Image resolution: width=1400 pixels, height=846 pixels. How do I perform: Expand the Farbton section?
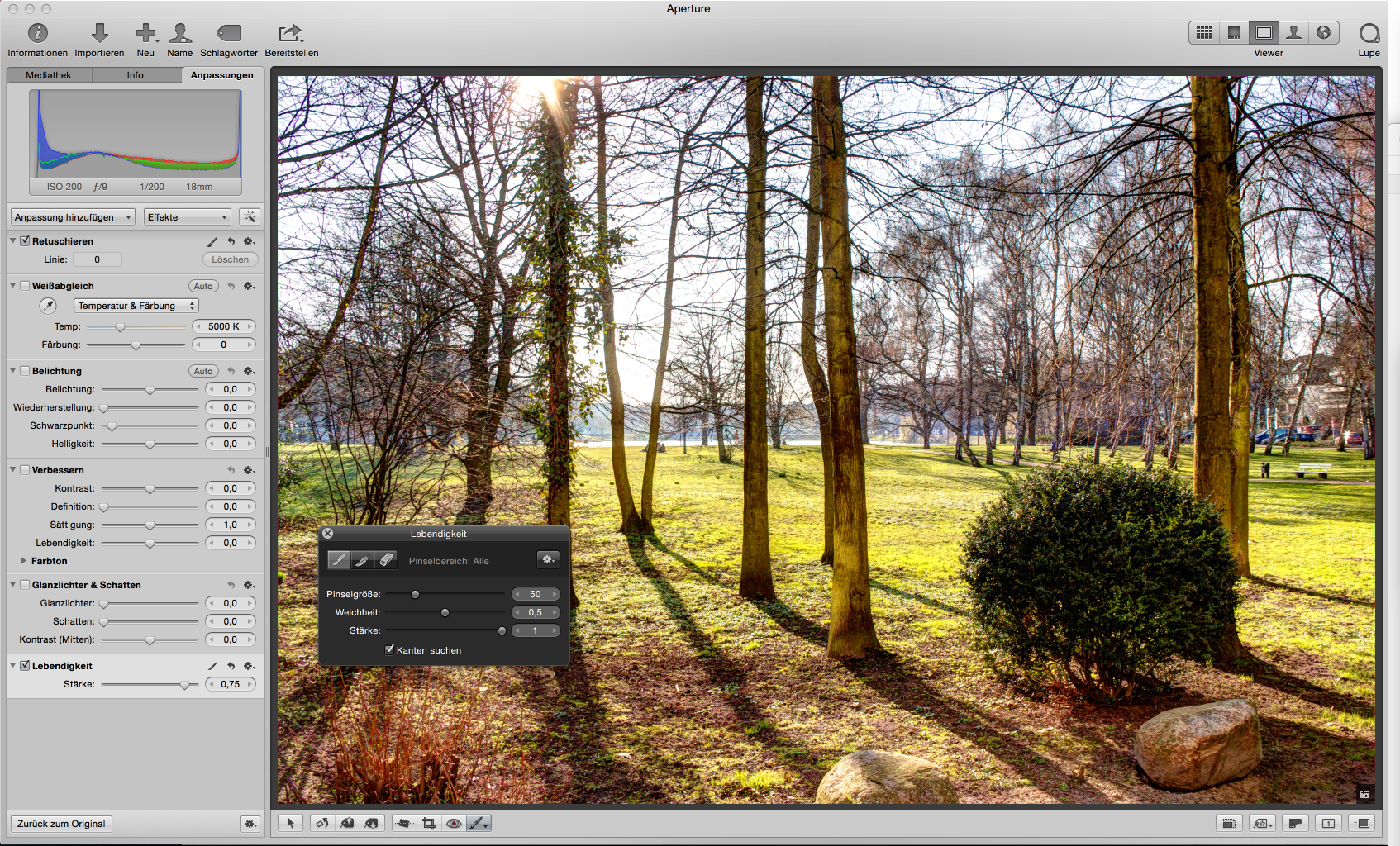(x=24, y=561)
